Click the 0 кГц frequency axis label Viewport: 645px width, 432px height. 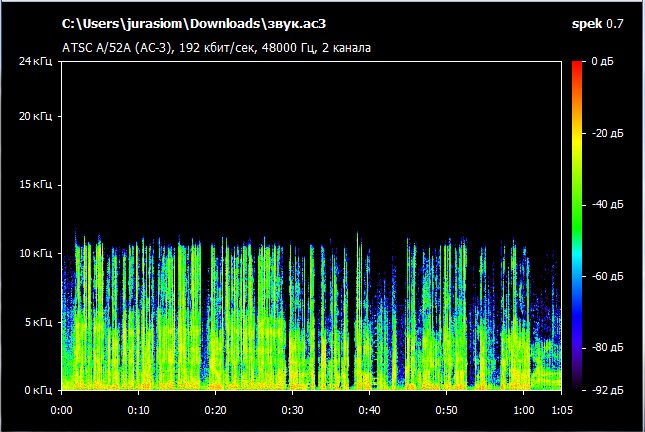[x=38, y=390]
